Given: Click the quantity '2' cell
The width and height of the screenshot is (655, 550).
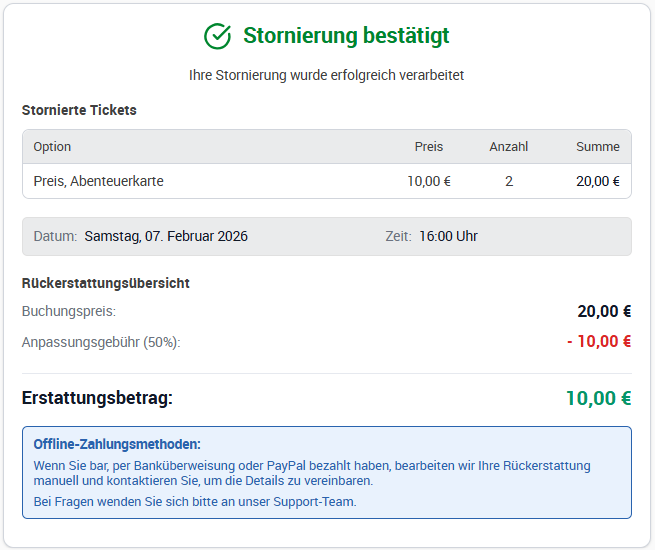Looking at the screenshot, I should 509,181.
